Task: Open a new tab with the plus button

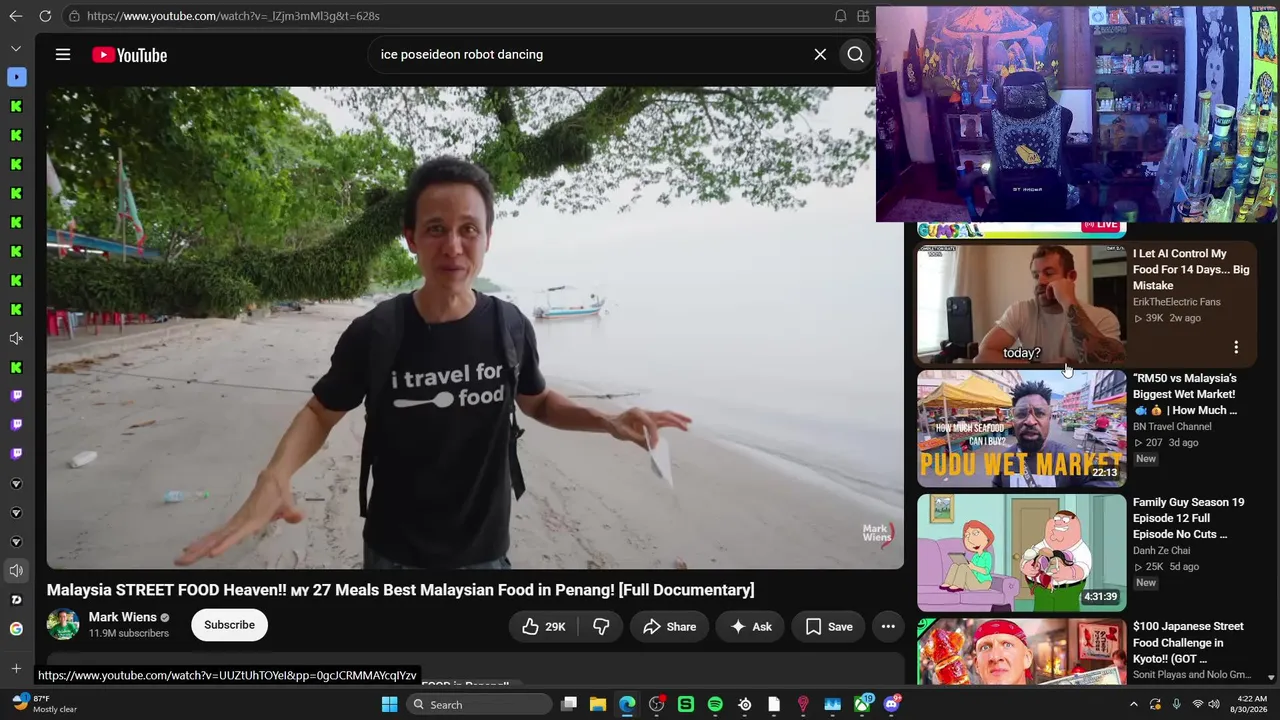Action: pos(16,668)
